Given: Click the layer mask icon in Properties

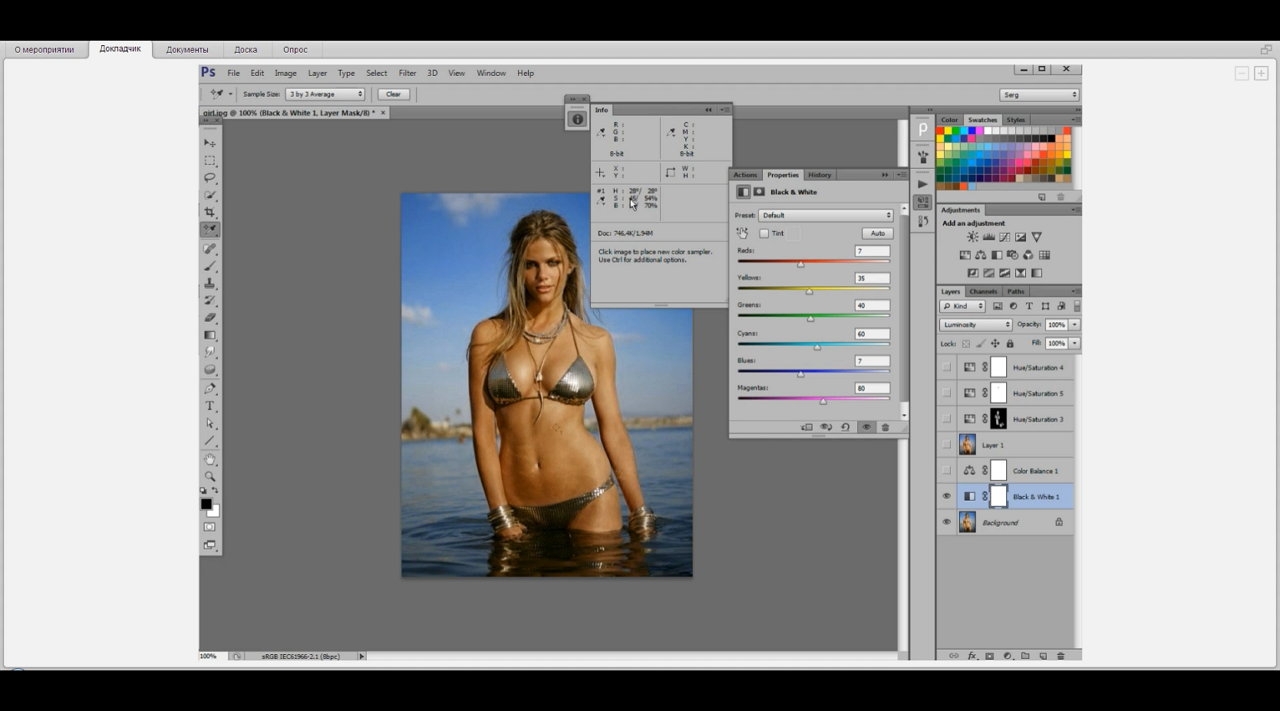Looking at the screenshot, I should tap(759, 192).
